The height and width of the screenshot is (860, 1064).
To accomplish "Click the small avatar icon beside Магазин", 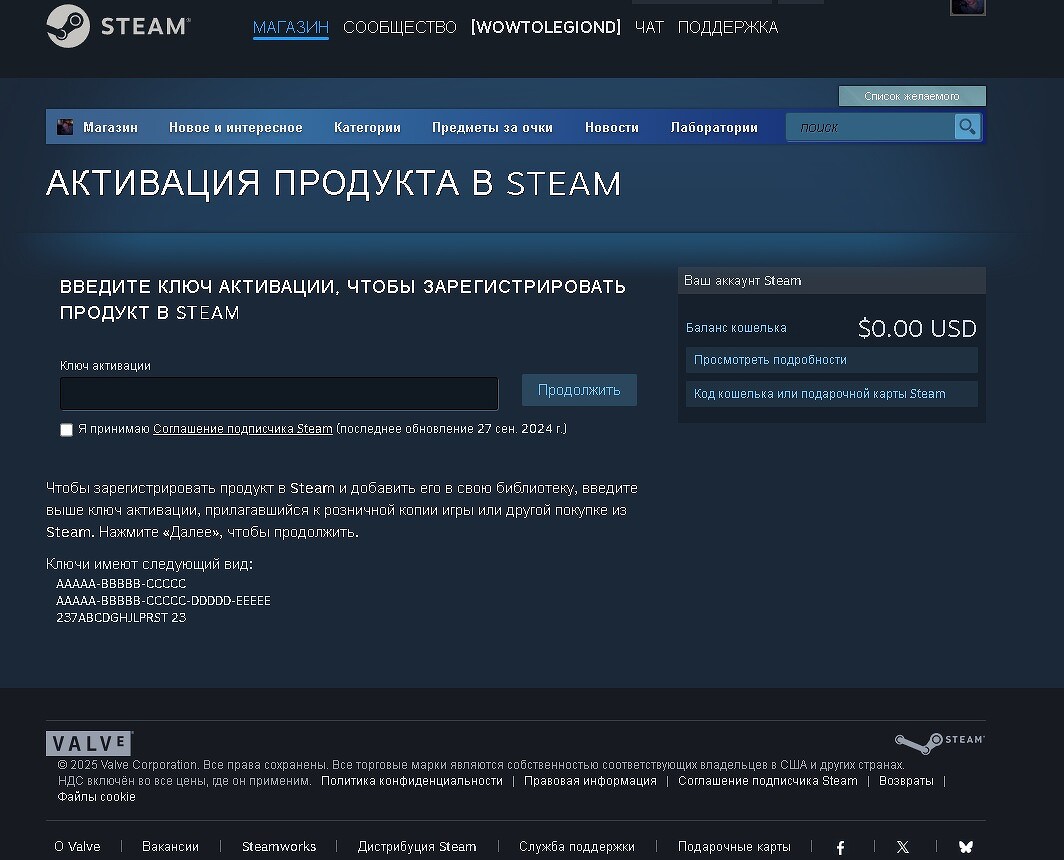I will [x=66, y=127].
